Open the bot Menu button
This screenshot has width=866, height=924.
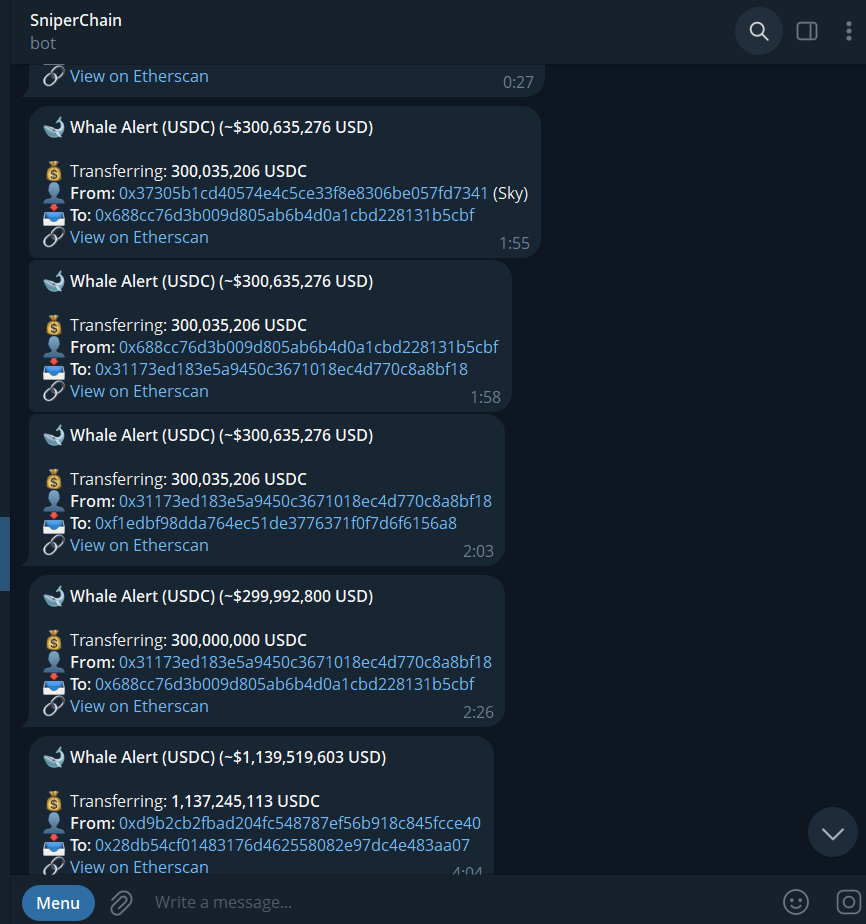(x=58, y=902)
